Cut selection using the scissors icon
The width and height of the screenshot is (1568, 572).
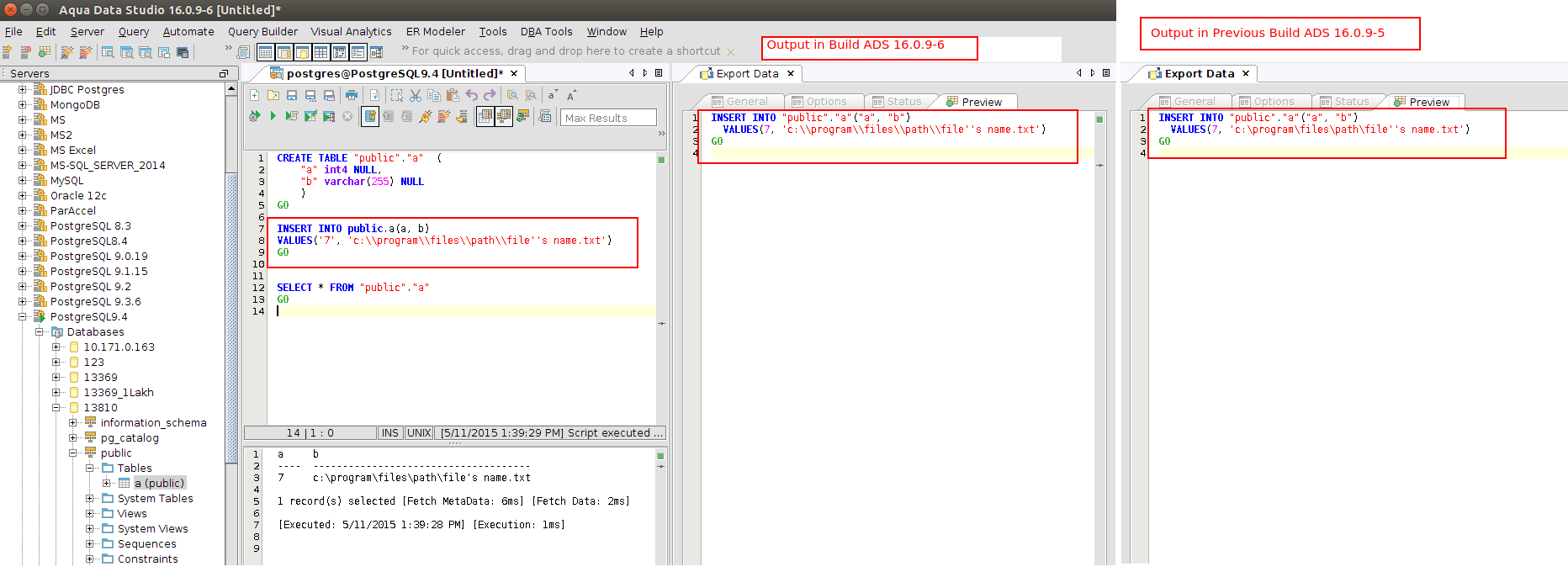[416, 95]
